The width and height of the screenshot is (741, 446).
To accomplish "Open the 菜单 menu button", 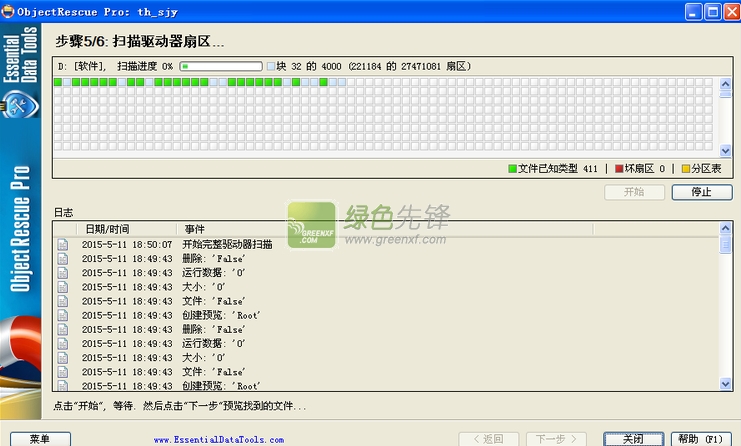I will pos(40,439).
